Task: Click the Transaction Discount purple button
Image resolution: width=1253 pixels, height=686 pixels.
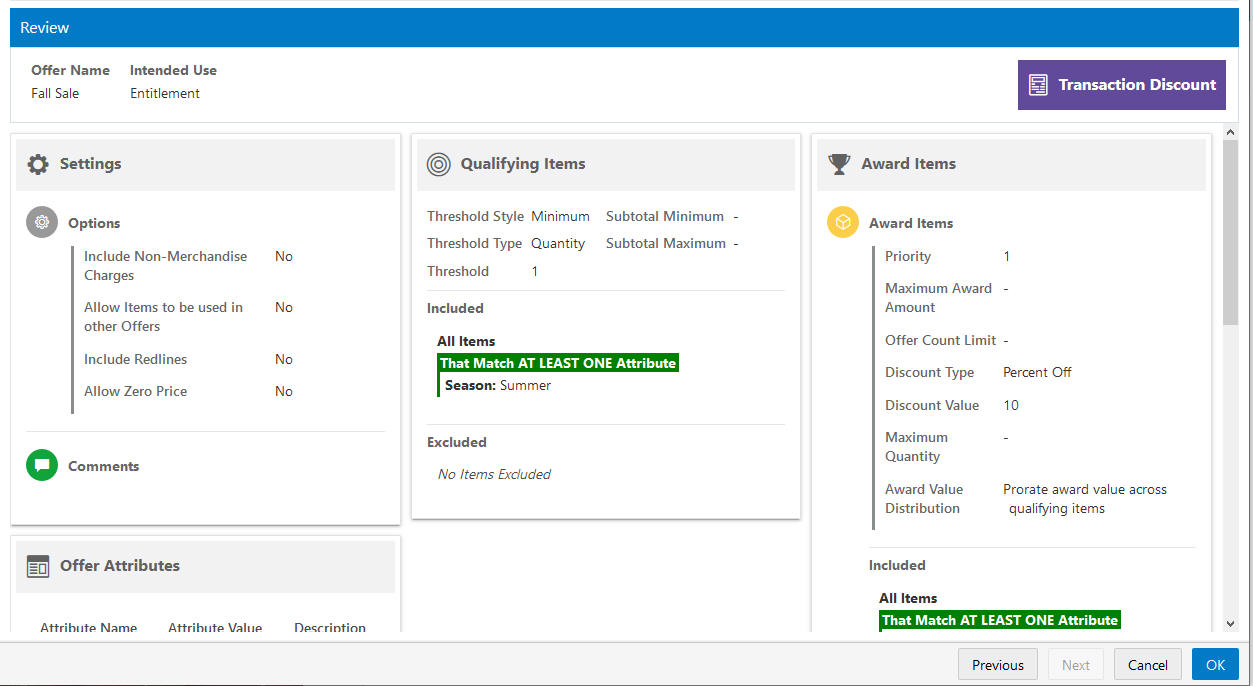Action: pos(1122,85)
